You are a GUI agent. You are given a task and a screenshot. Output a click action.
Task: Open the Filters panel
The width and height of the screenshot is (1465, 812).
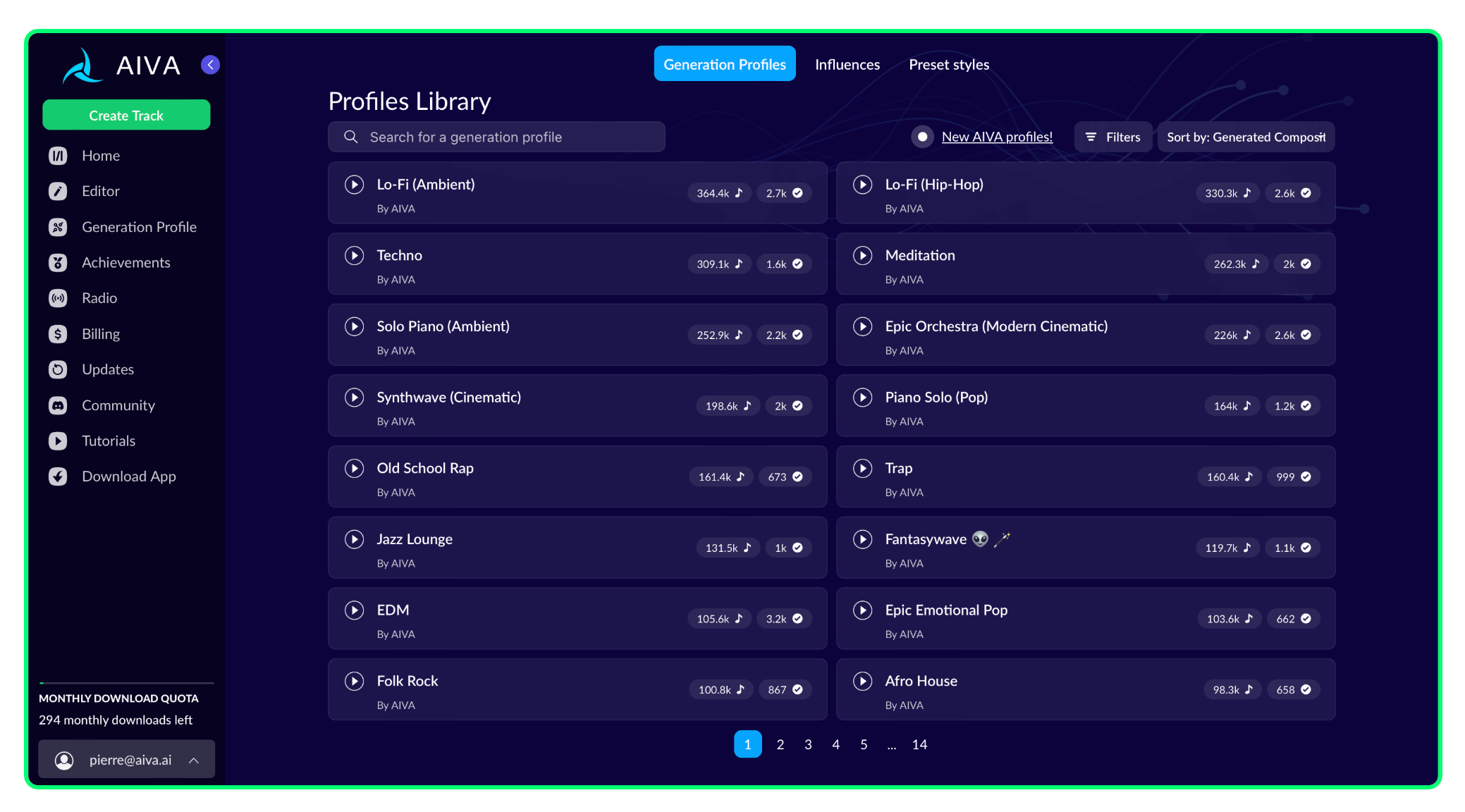[1112, 137]
